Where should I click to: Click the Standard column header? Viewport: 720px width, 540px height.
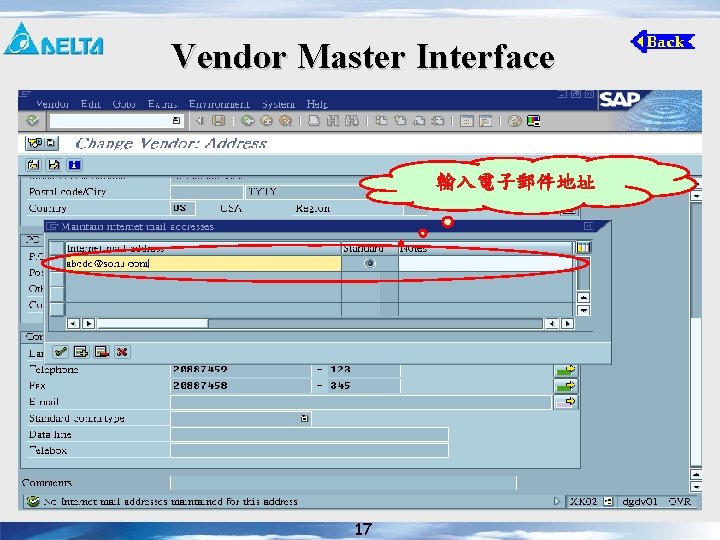point(370,248)
